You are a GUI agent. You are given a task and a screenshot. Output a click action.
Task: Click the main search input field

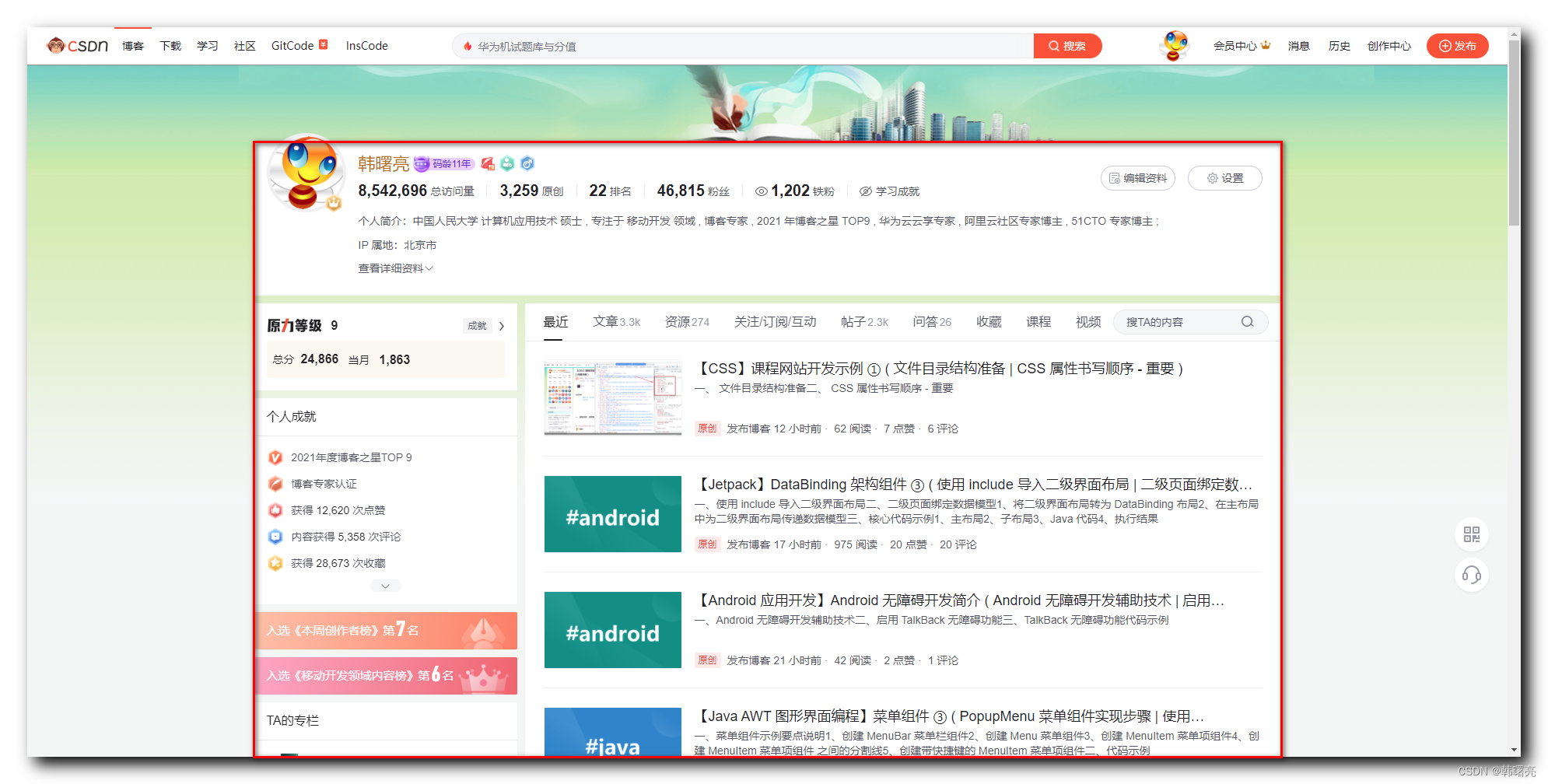coord(743,46)
